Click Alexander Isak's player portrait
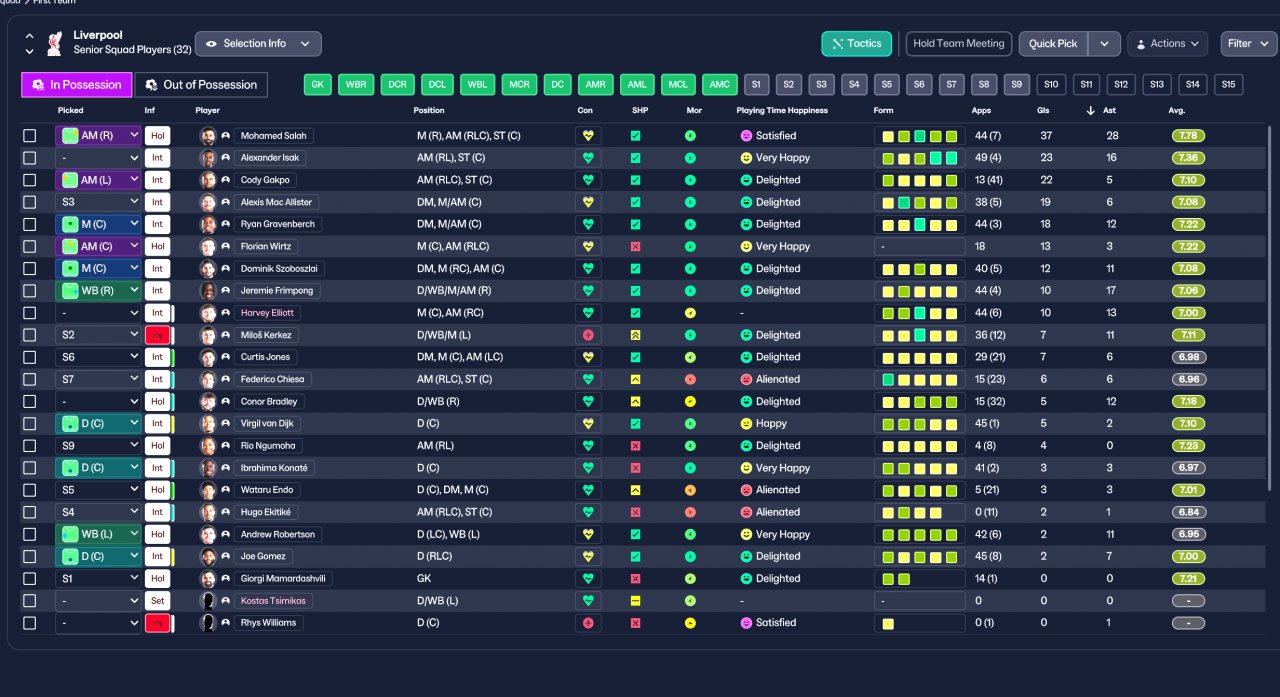Image resolution: width=1280 pixels, height=697 pixels. point(208,158)
